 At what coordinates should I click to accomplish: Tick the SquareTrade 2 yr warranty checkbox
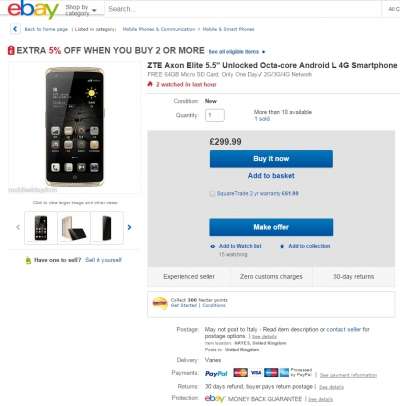click(212, 194)
